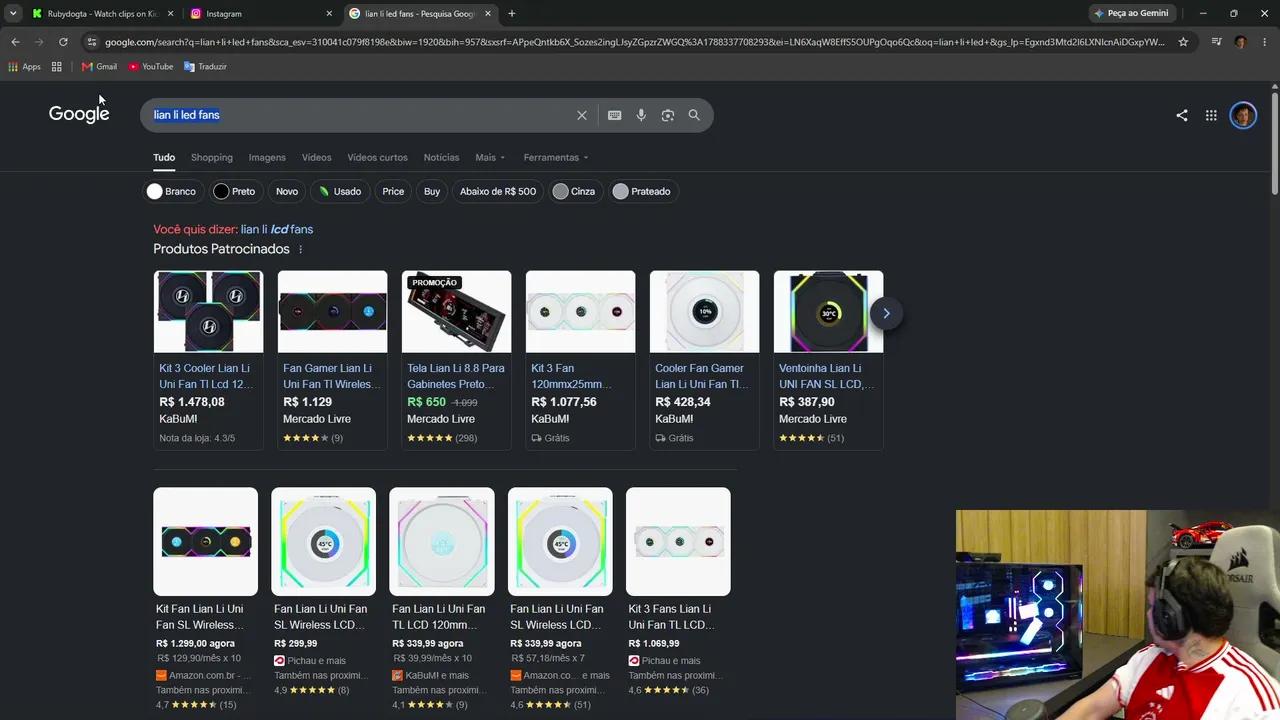Toggle the Preto color filter chip
1280x720 pixels.
click(x=236, y=191)
